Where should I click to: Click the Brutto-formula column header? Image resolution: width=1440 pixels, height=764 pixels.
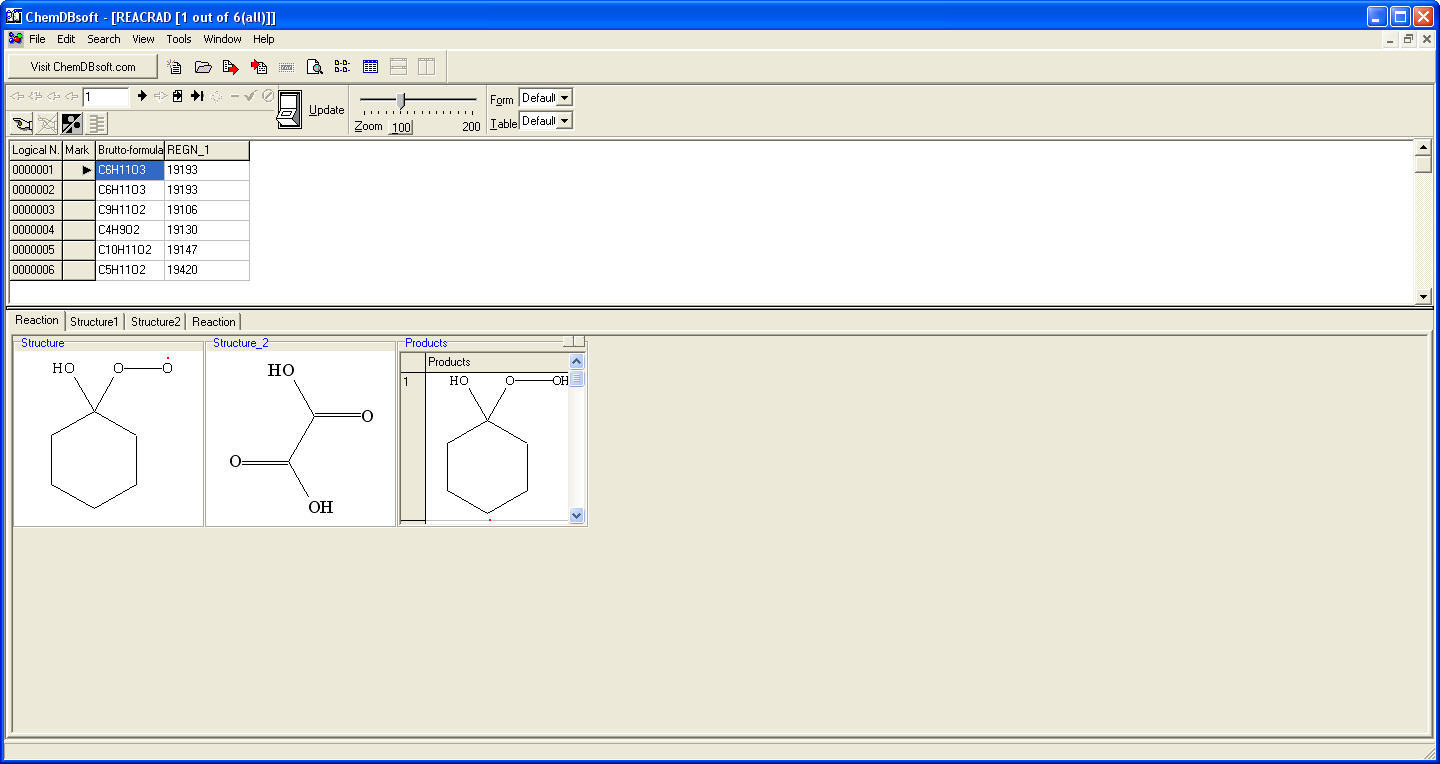[x=130, y=150]
